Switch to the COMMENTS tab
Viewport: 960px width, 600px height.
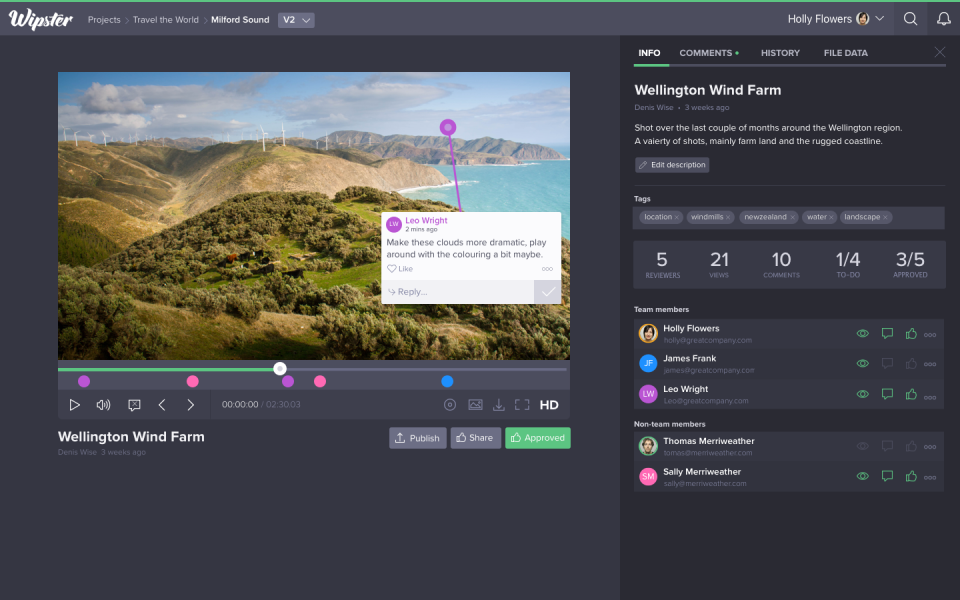703,53
